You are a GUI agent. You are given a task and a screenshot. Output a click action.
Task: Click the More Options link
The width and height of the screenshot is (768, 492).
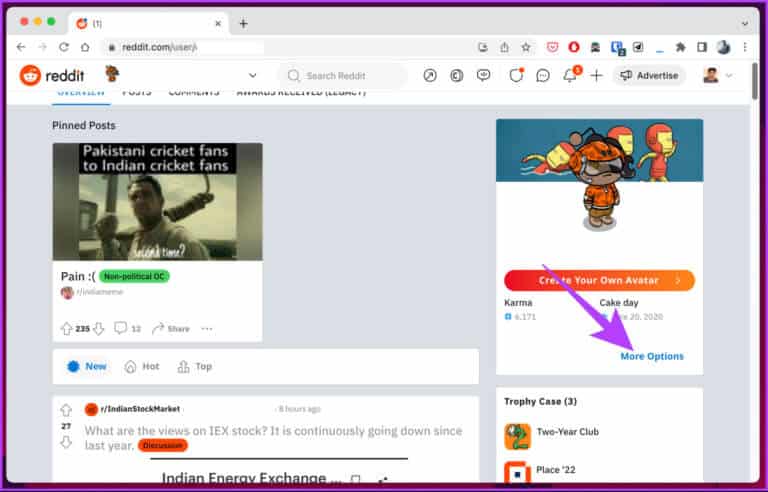point(652,356)
